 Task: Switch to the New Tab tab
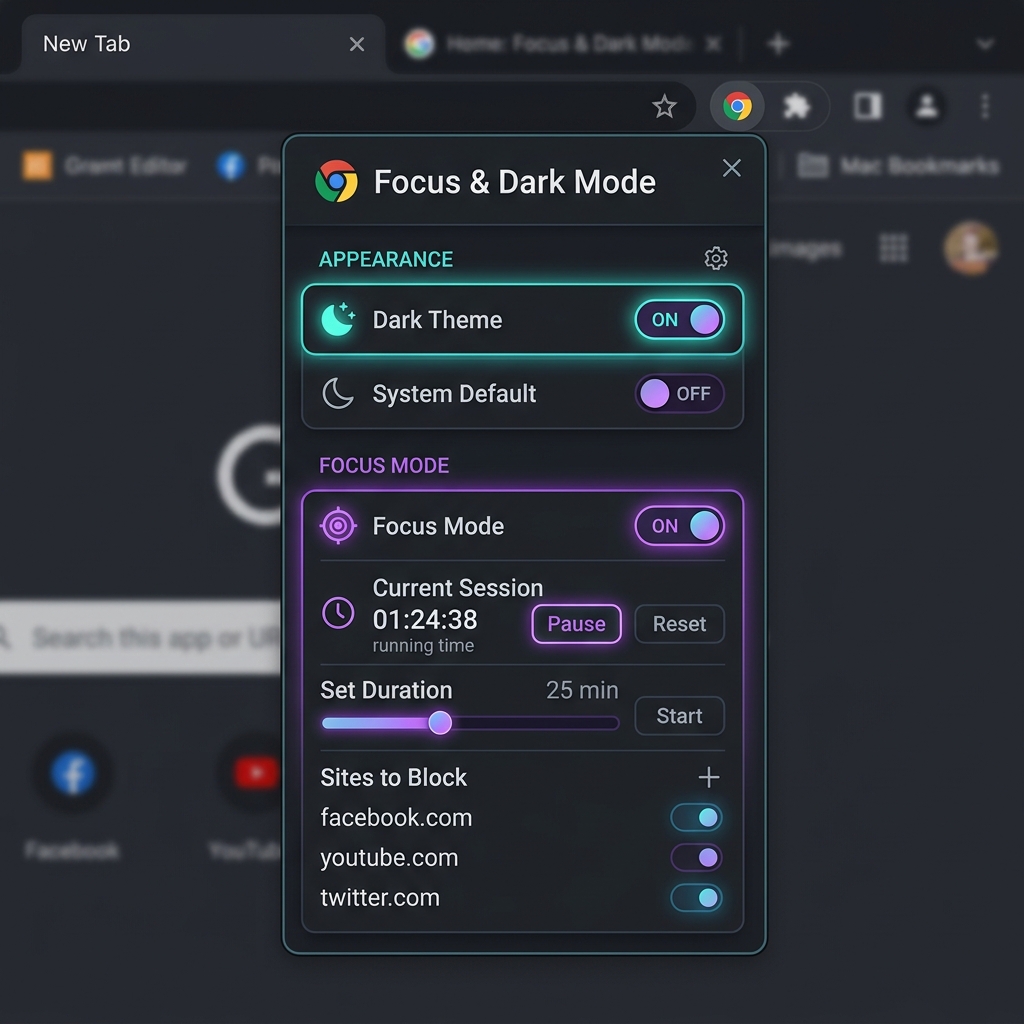[203, 44]
